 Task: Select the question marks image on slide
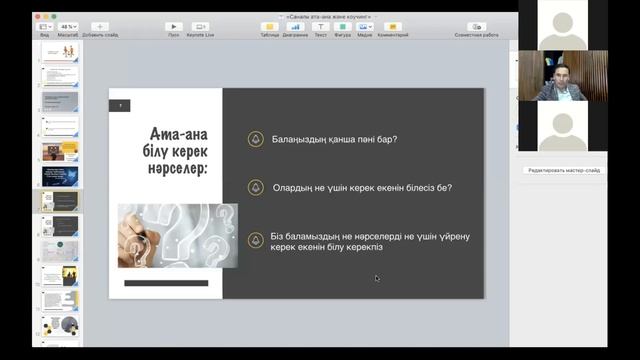coord(178,236)
